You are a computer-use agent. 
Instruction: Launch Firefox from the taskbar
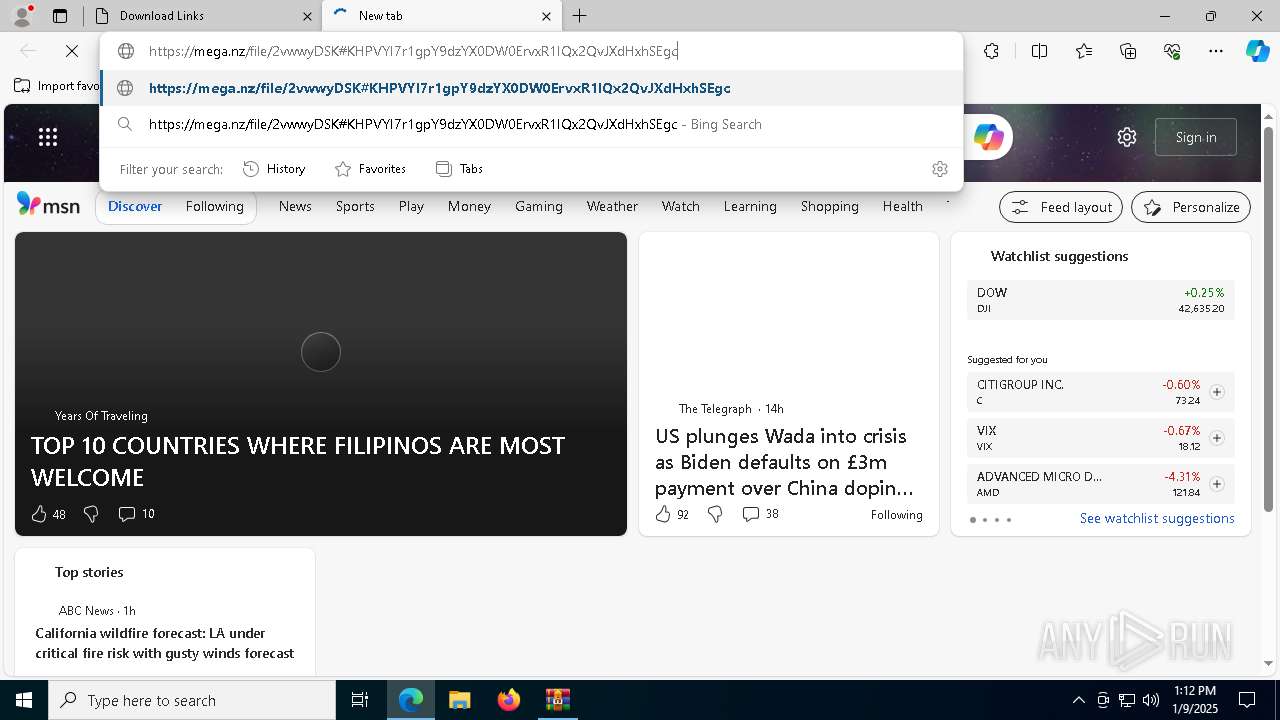pos(509,700)
